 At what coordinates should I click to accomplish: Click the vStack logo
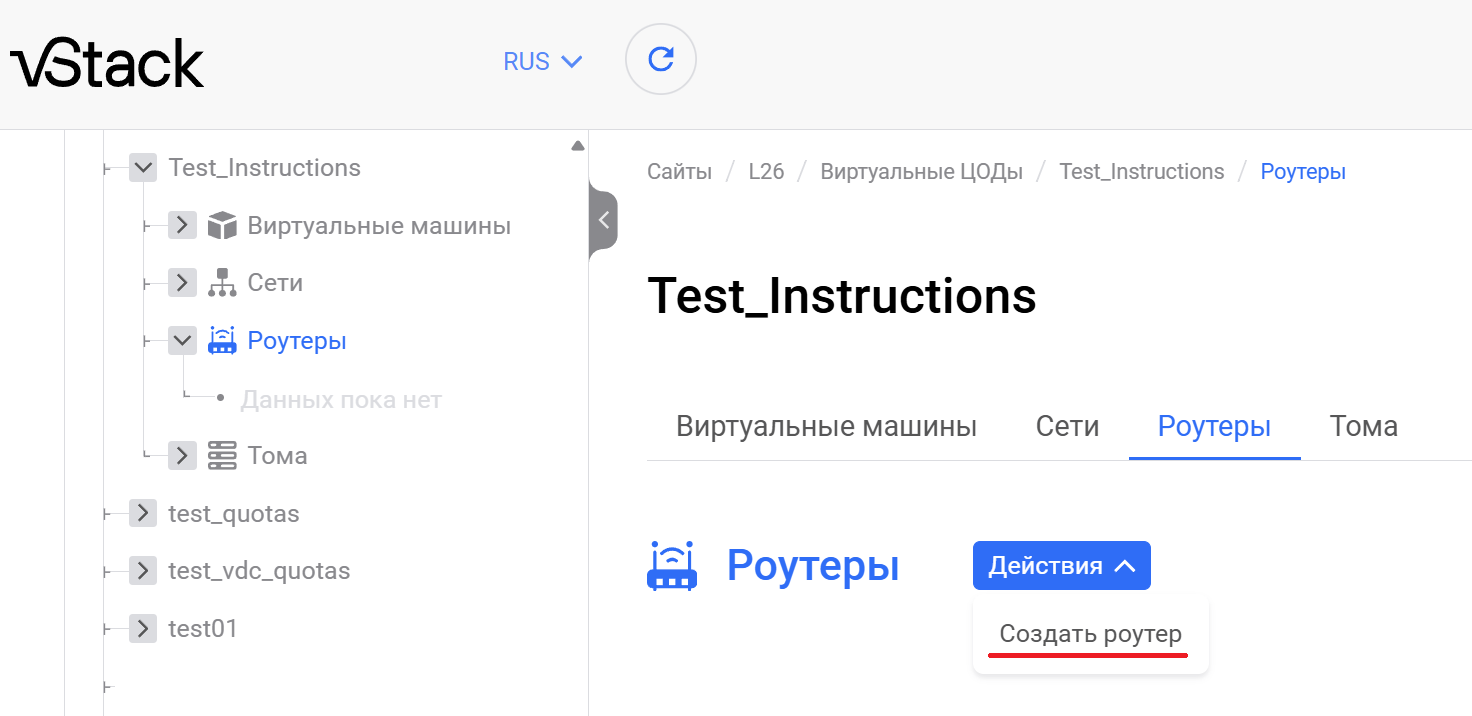pos(107,63)
